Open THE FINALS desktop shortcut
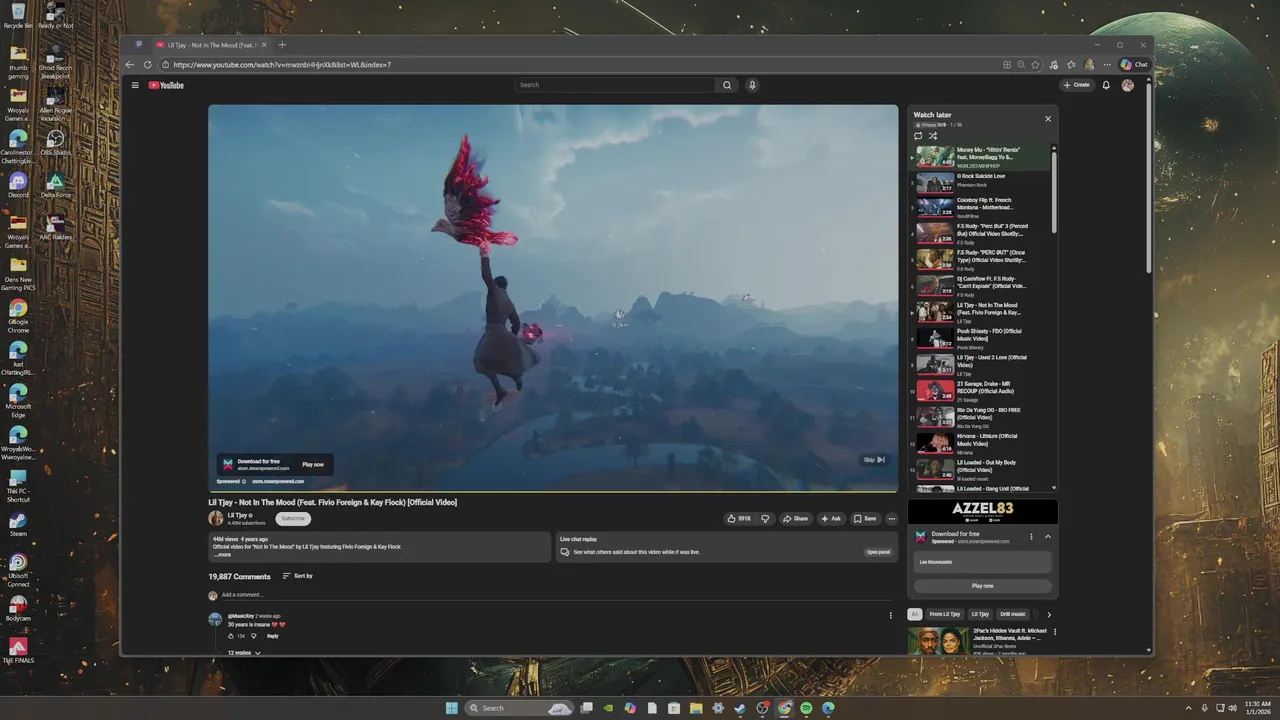The width and height of the screenshot is (1280, 720). coord(18,651)
